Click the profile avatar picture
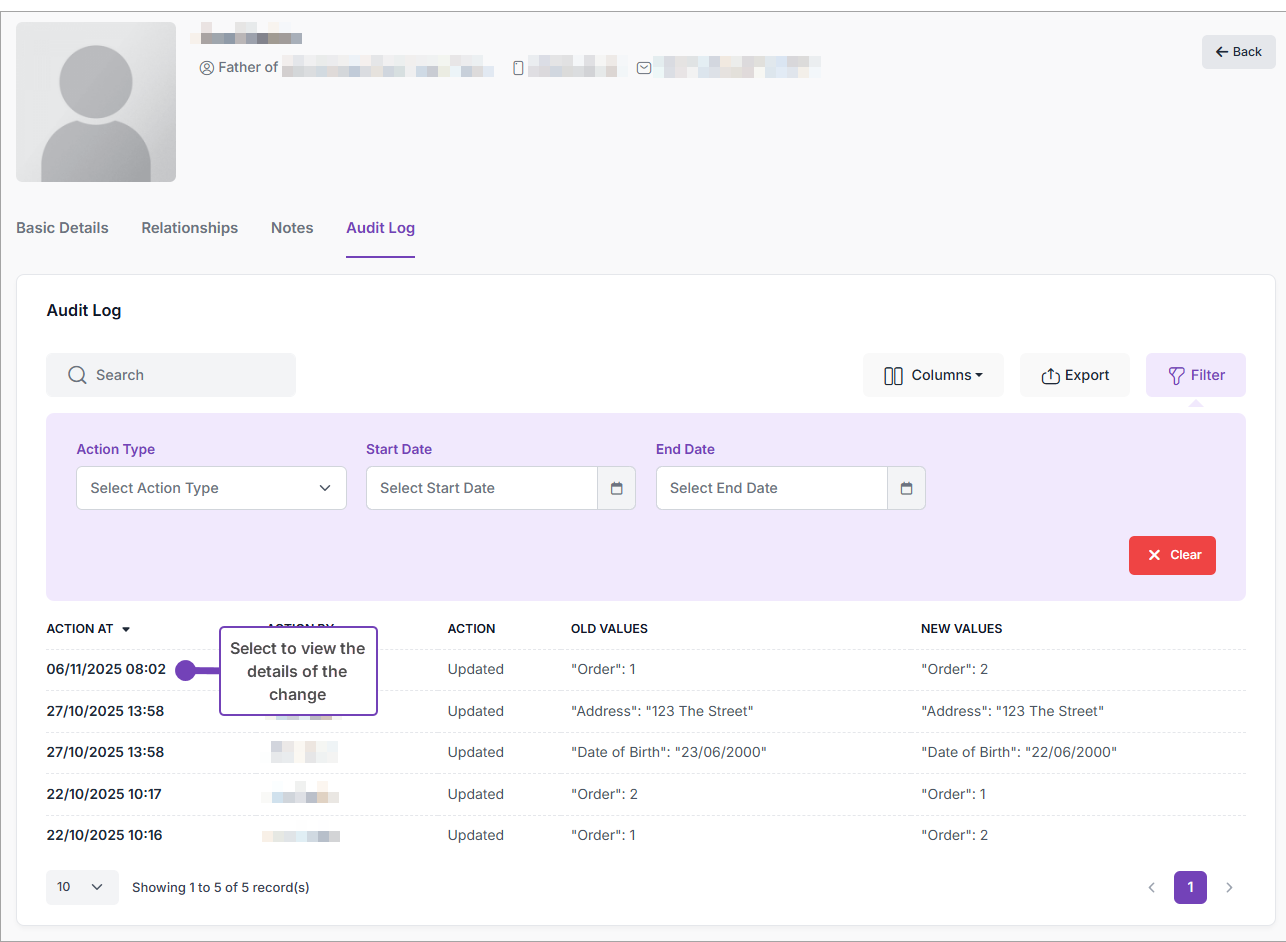This screenshot has height=942, width=1286. pyautogui.click(x=96, y=102)
